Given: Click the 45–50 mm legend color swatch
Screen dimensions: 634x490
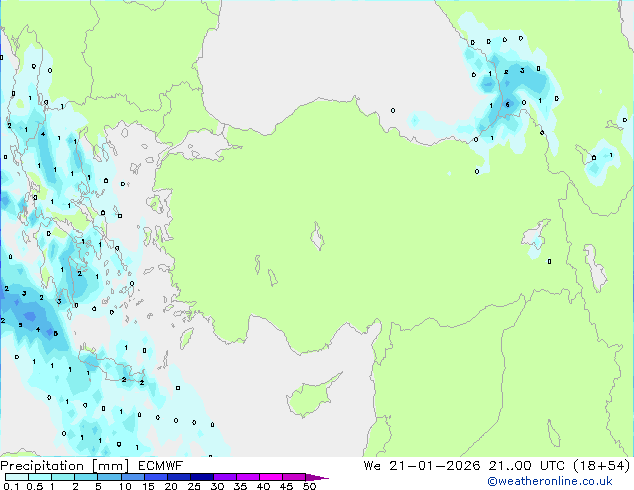Looking at the screenshot, I should point(294,477).
